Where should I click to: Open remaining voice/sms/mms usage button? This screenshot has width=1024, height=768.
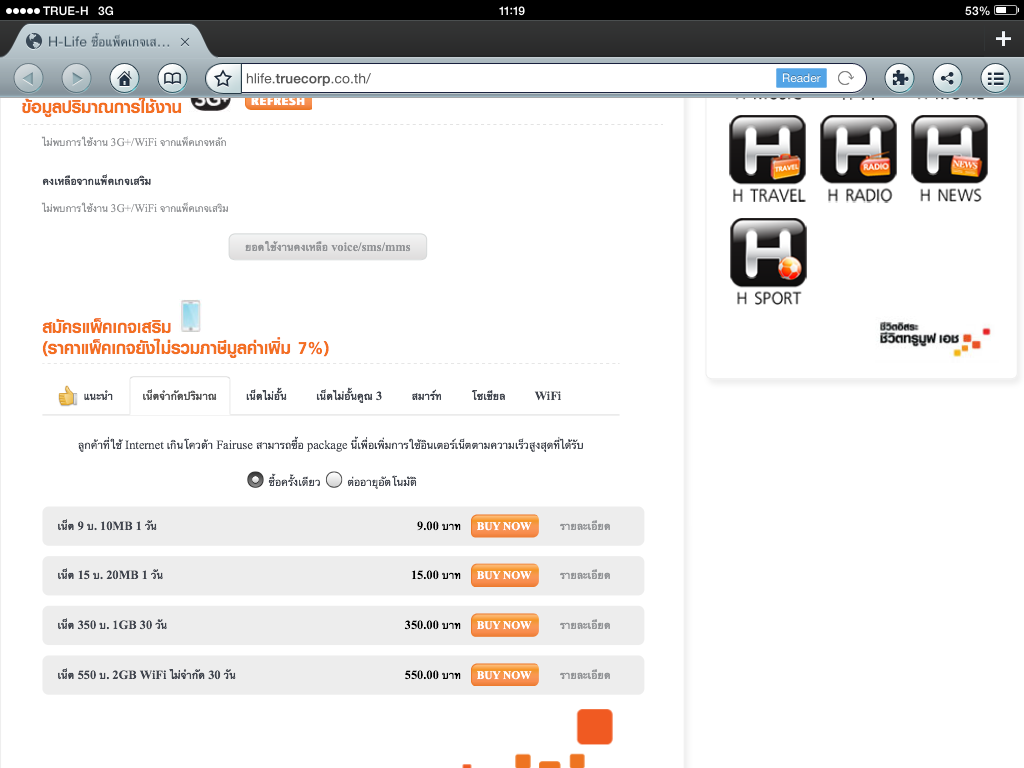coord(328,247)
